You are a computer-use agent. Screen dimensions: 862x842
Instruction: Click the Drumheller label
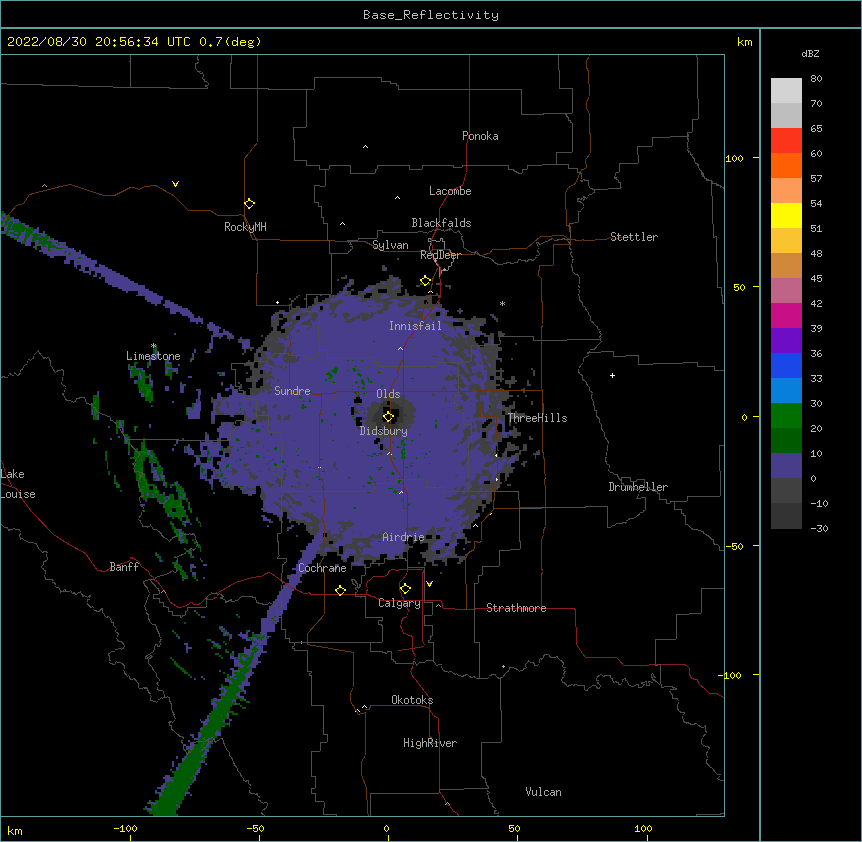[638, 487]
